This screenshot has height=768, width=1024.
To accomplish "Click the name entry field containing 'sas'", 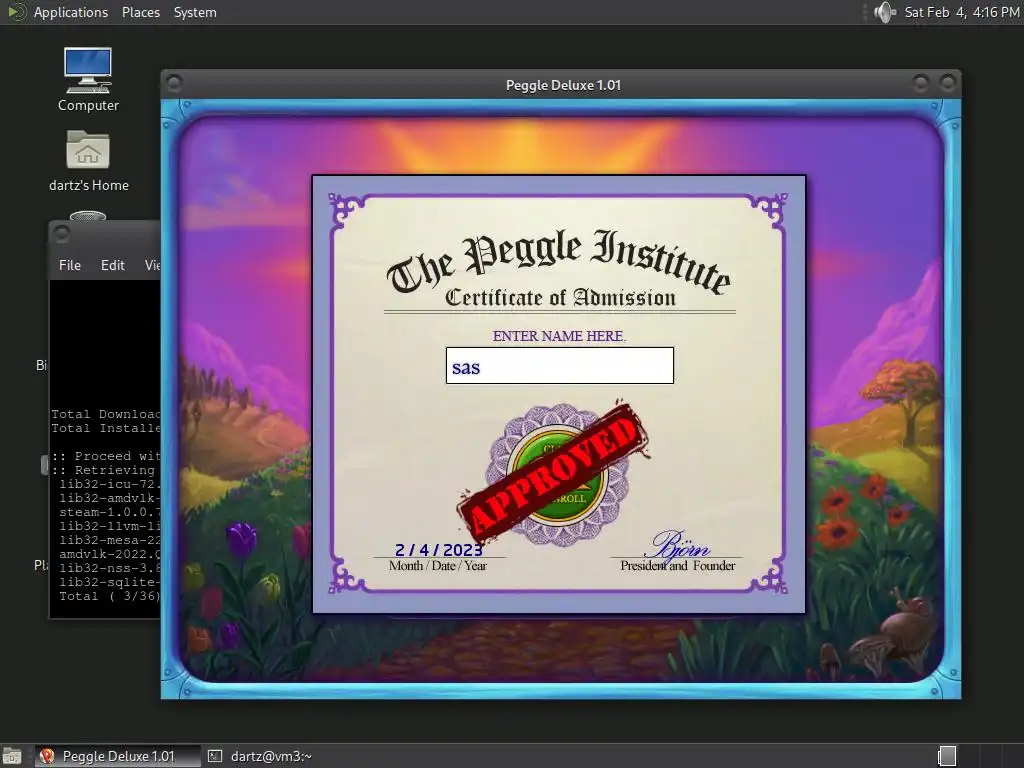I will click(560, 366).
